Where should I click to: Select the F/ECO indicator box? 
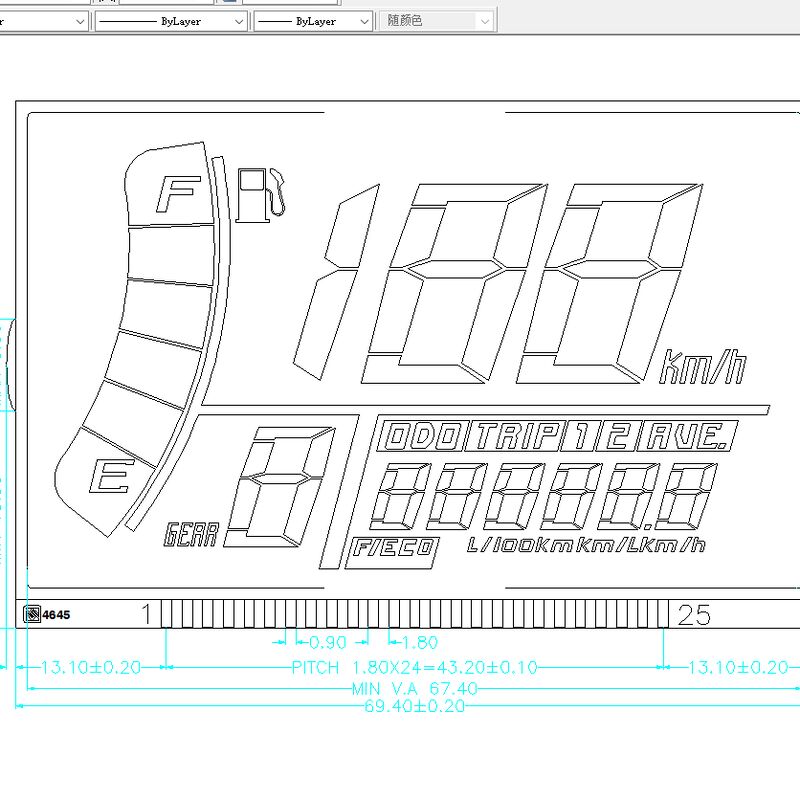coord(392,548)
